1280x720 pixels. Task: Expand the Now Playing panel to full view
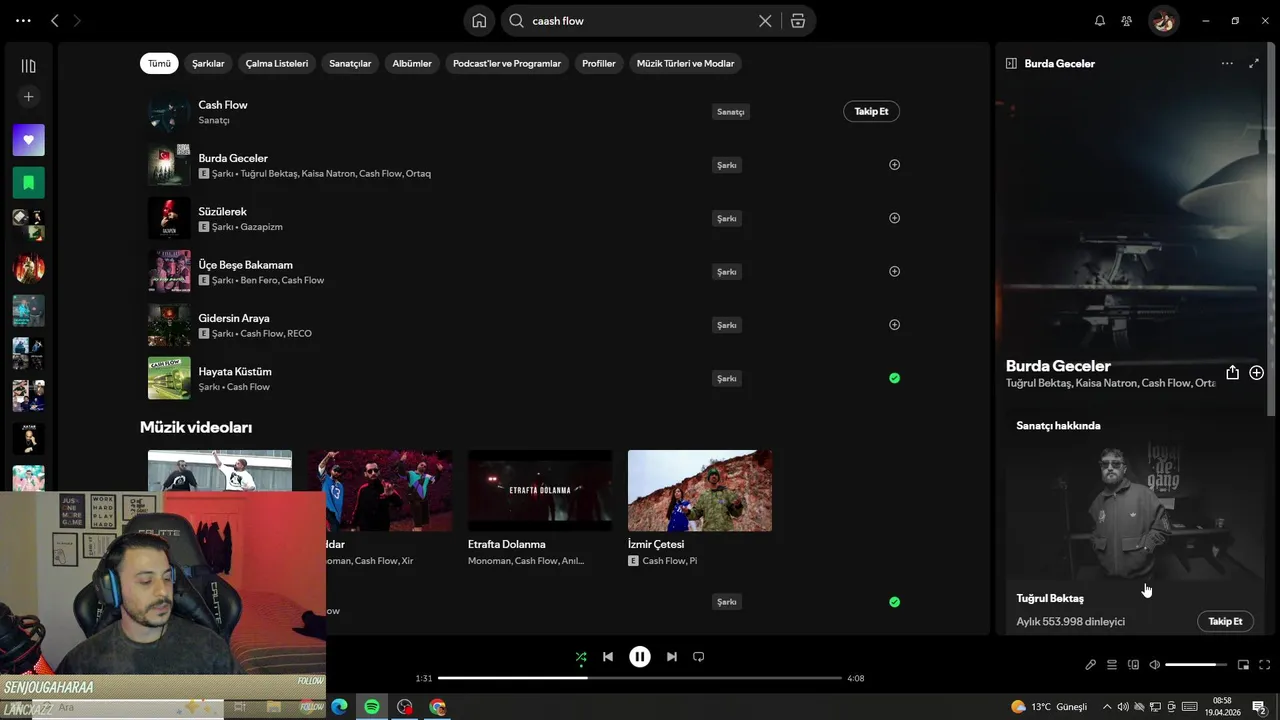point(1254,63)
